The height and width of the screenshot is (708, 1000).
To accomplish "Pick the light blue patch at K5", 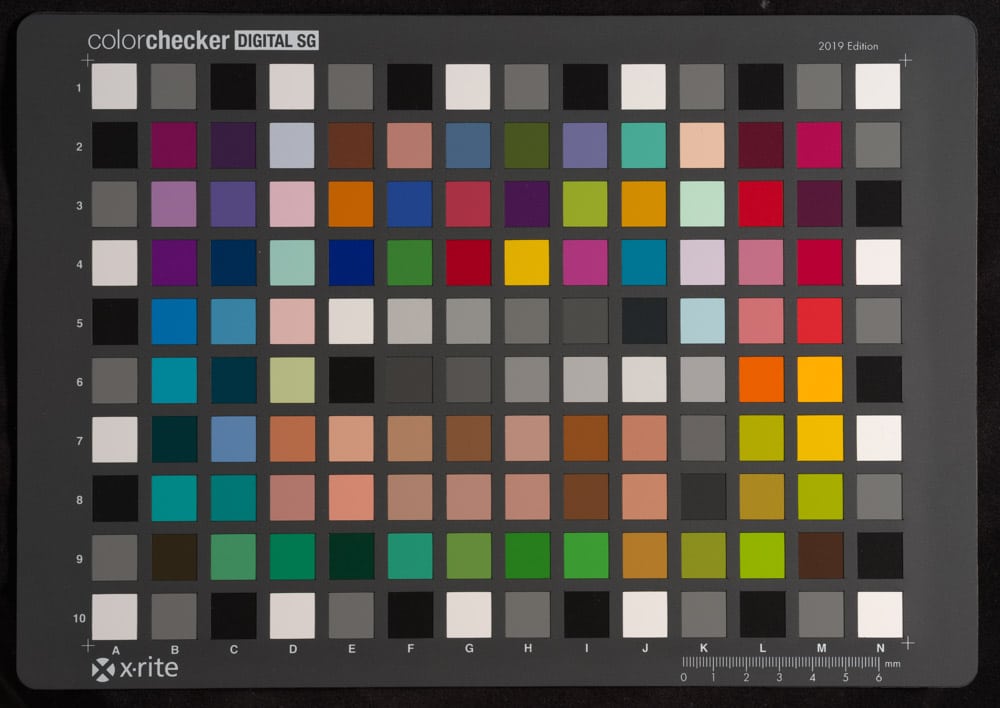I will pos(703,321).
